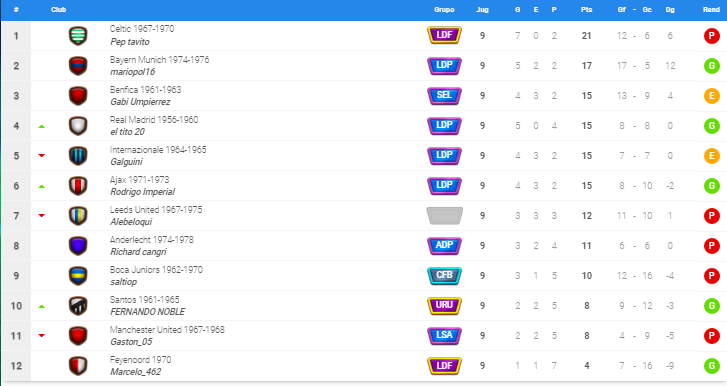Click the CFB group badge for Boca Juniors
Image resolution: width=727 pixels, height=386 pixels.
pyautogui.click(x=444, y=276)
